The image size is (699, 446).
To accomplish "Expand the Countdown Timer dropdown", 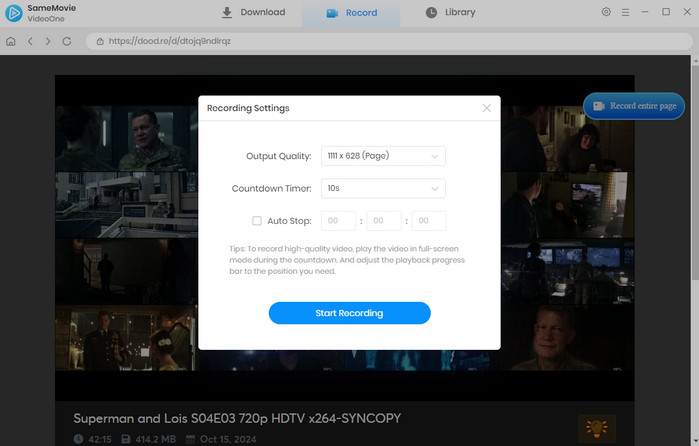I will click(383, 188).
